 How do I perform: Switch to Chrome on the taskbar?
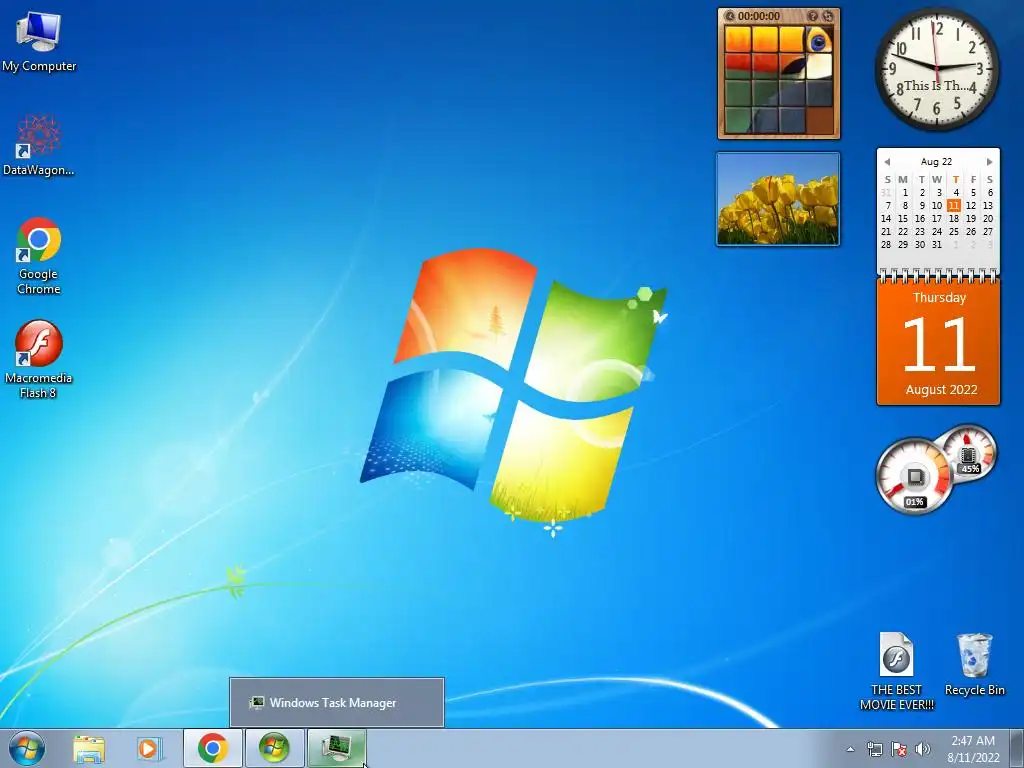pos(213,748)
